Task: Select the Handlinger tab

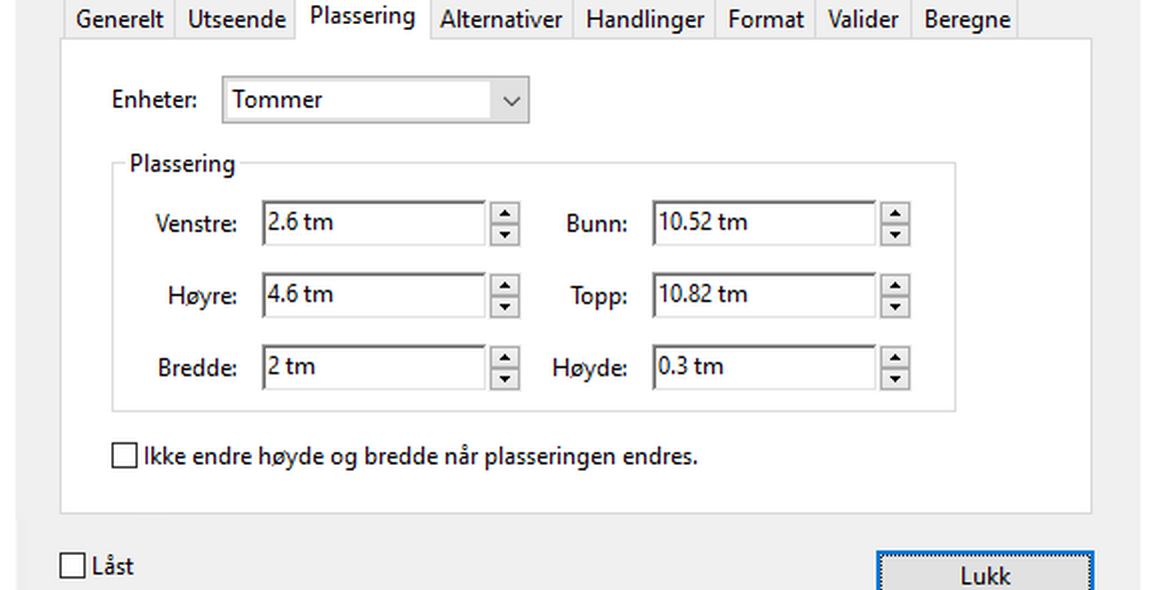Action: tap(644, 20)
